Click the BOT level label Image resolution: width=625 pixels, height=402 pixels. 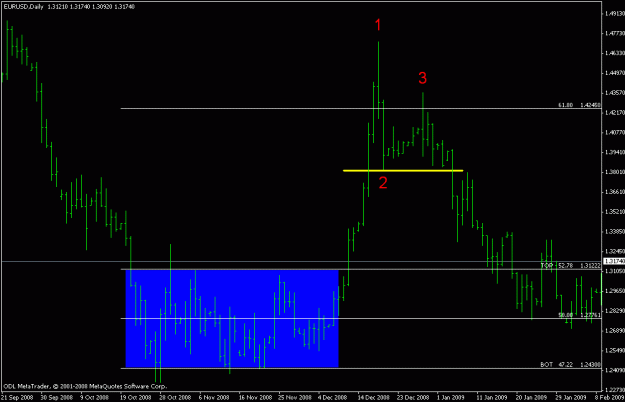tap(546, 365)
